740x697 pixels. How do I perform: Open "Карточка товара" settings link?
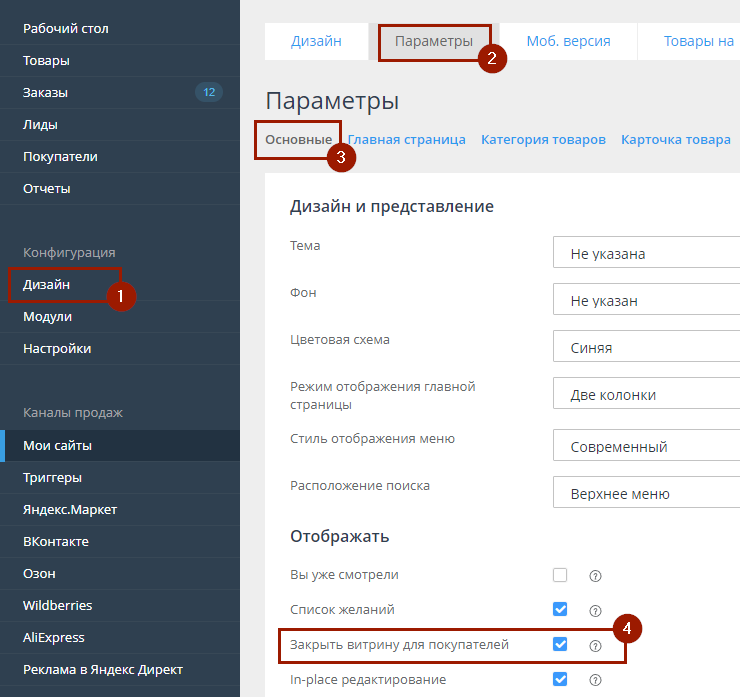click(x=675, y=140)
